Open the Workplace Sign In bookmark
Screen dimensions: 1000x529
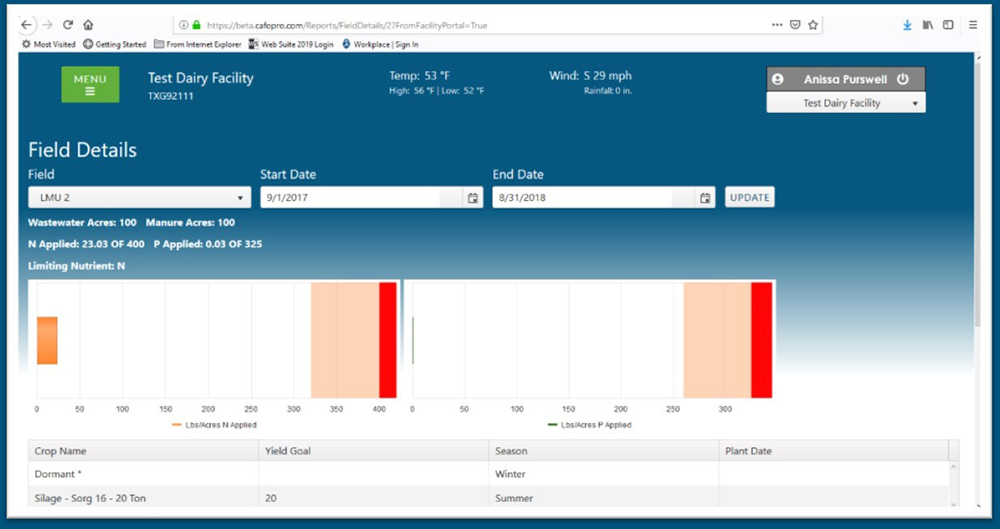381,44
